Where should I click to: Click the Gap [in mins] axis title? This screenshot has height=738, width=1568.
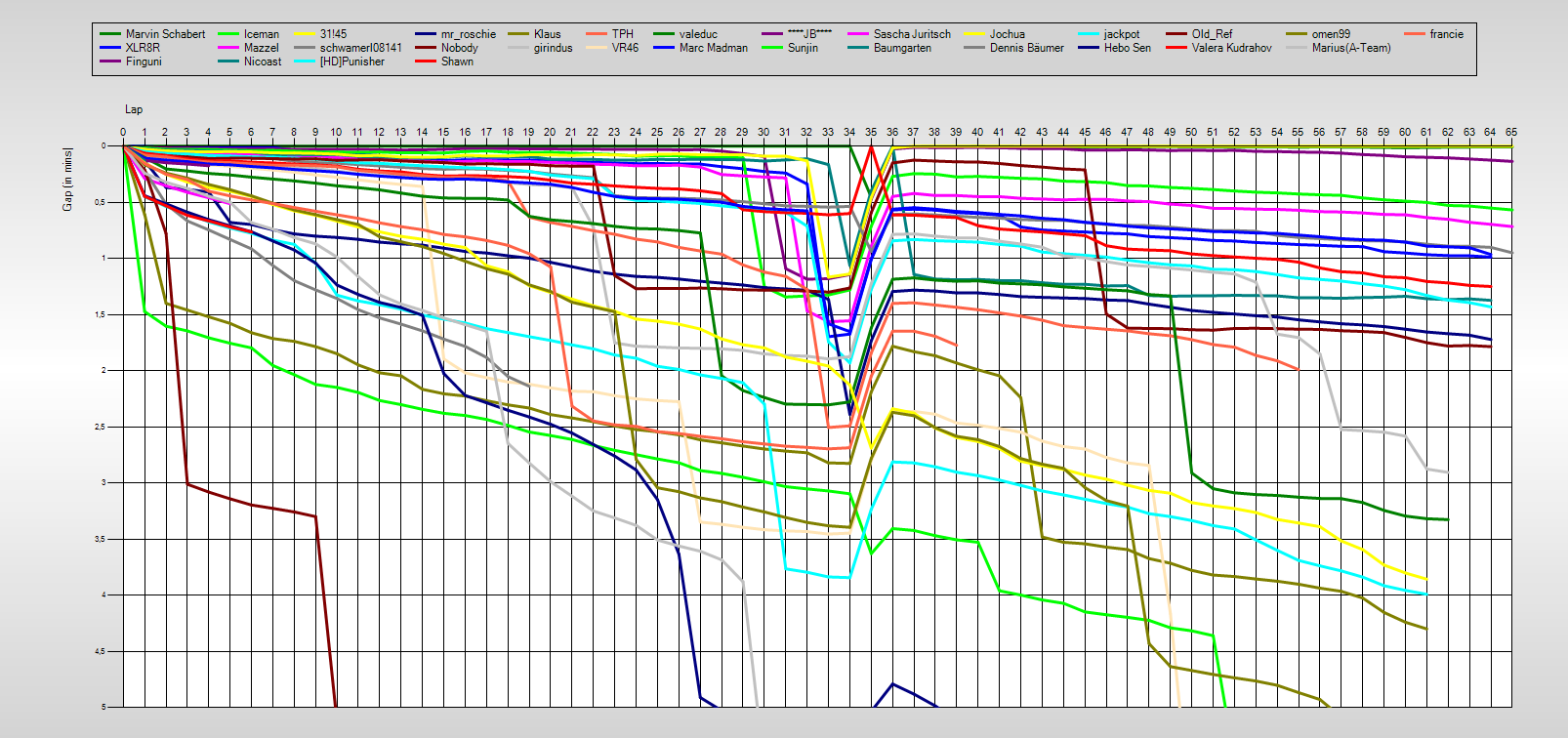[x=67, y=179]
